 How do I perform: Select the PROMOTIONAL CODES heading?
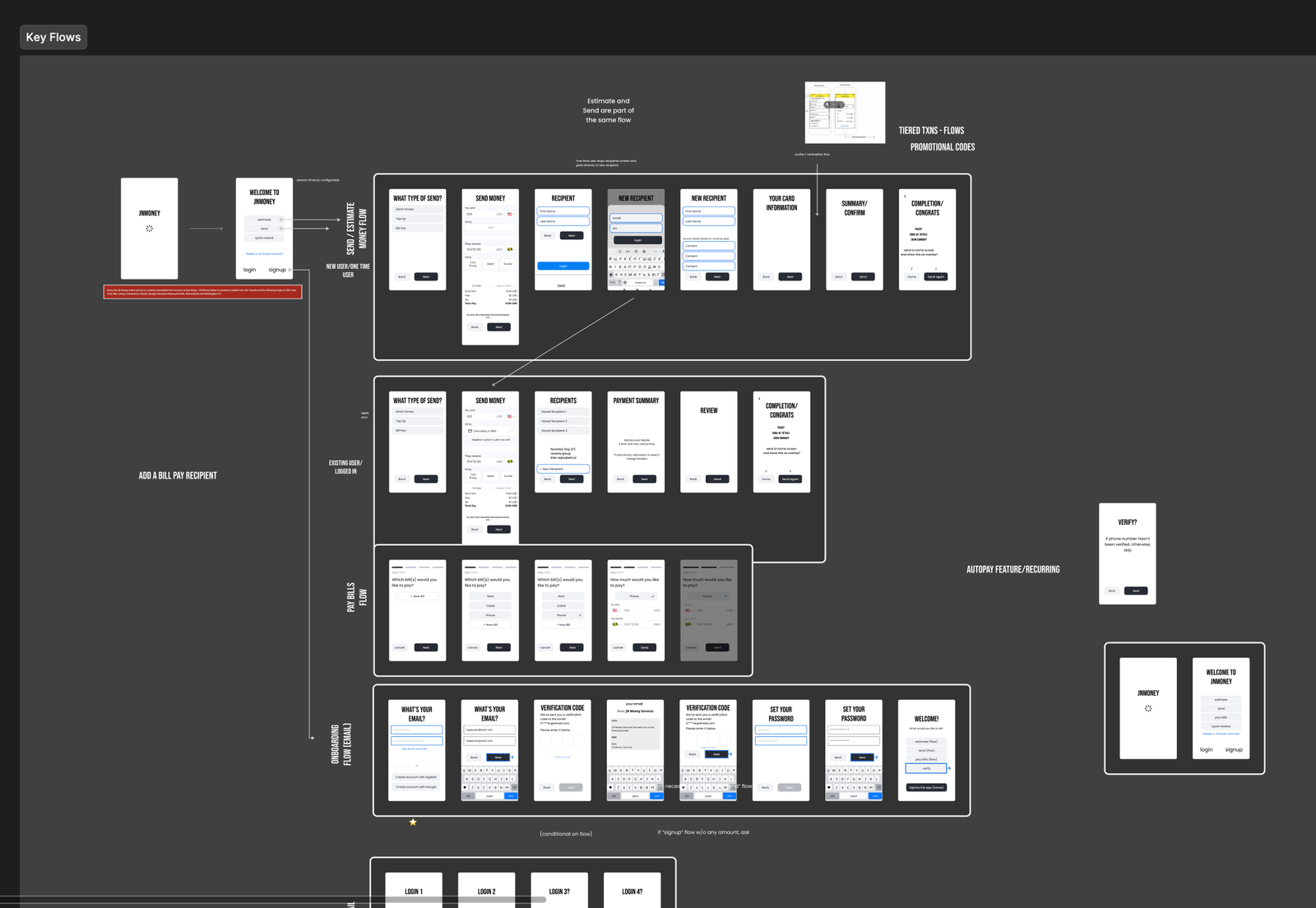pos(943,147)
